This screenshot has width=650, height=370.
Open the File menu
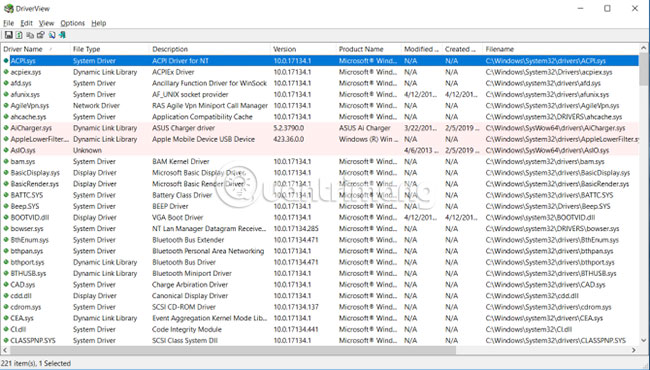pos(8,23)
